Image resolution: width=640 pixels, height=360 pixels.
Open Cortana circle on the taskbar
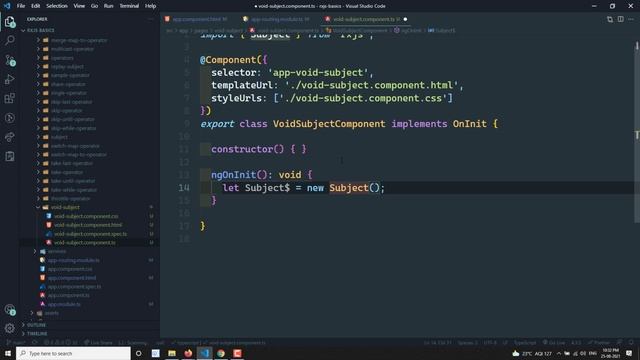pos(138,353)
